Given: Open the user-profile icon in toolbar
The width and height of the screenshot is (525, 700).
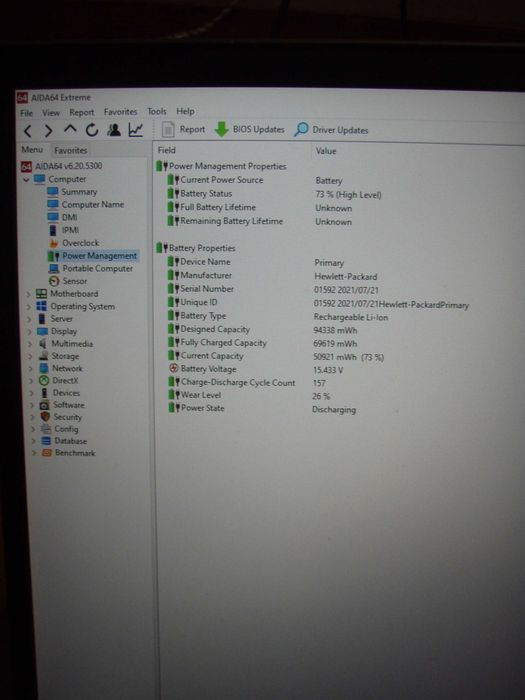Looking at the screenshot, I should [x=114, y=130].
